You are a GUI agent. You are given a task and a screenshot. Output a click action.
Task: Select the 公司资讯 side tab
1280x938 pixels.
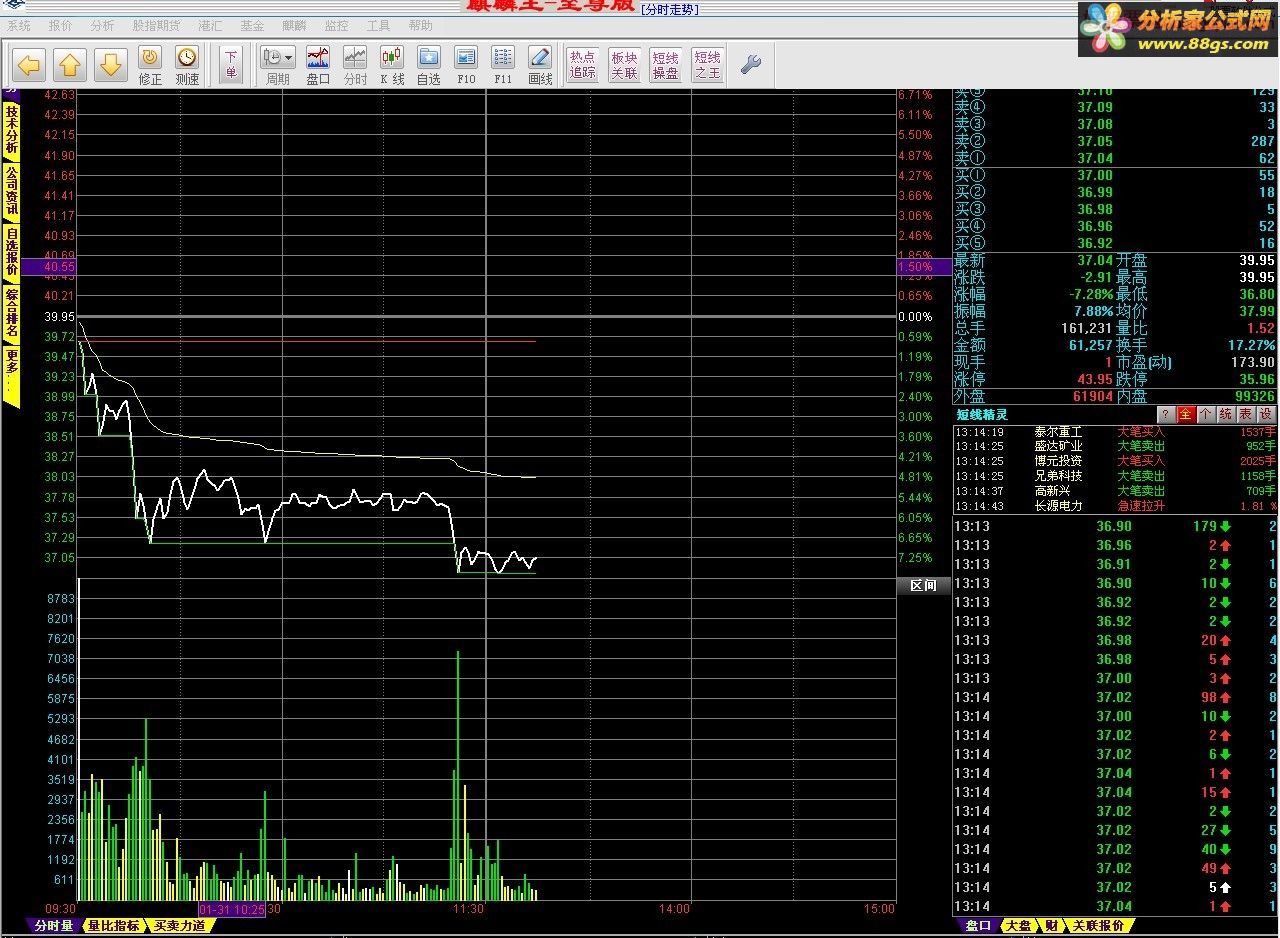point(11,191)
